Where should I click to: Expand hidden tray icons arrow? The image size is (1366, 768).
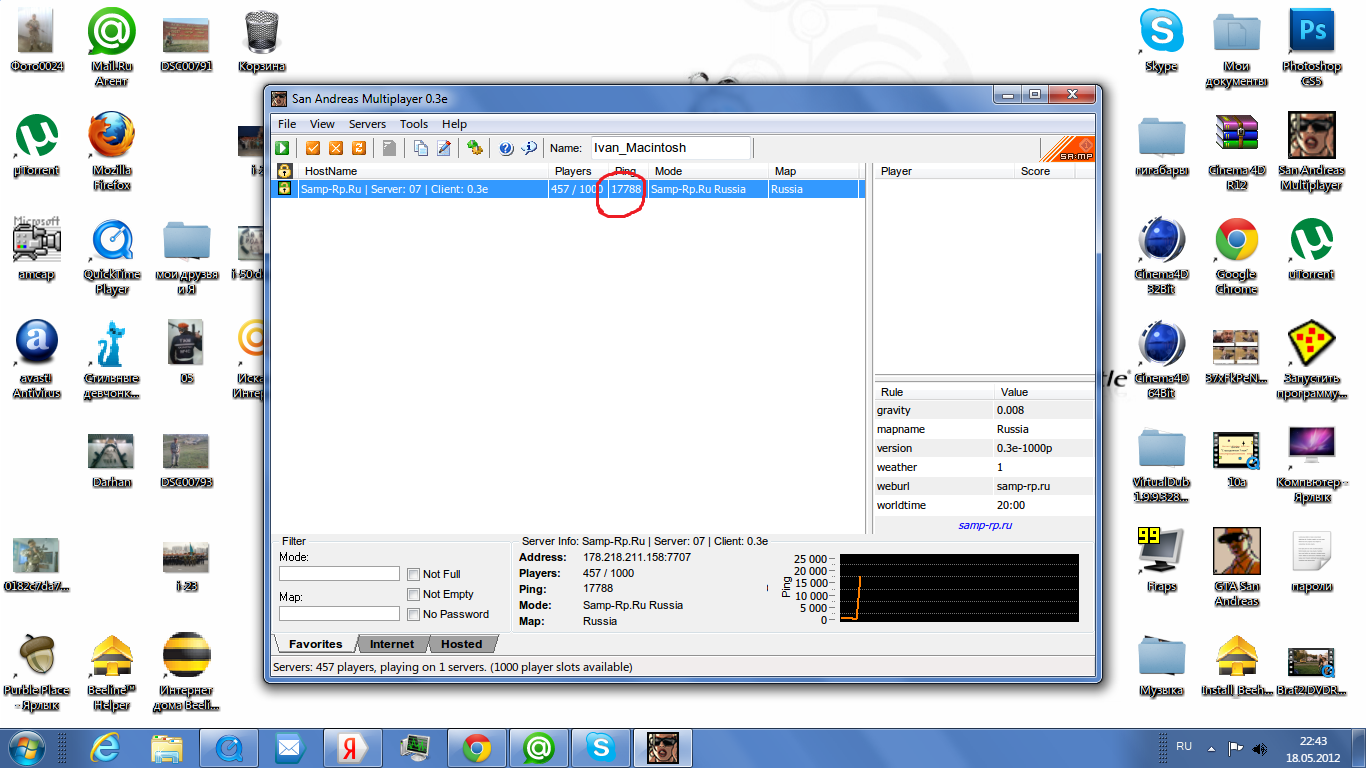1212,748
